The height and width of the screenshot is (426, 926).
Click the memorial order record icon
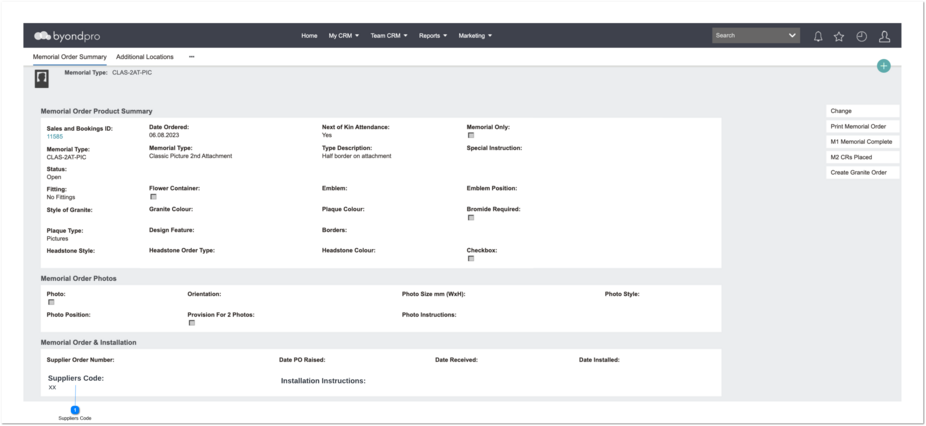(x=42, y=79)
